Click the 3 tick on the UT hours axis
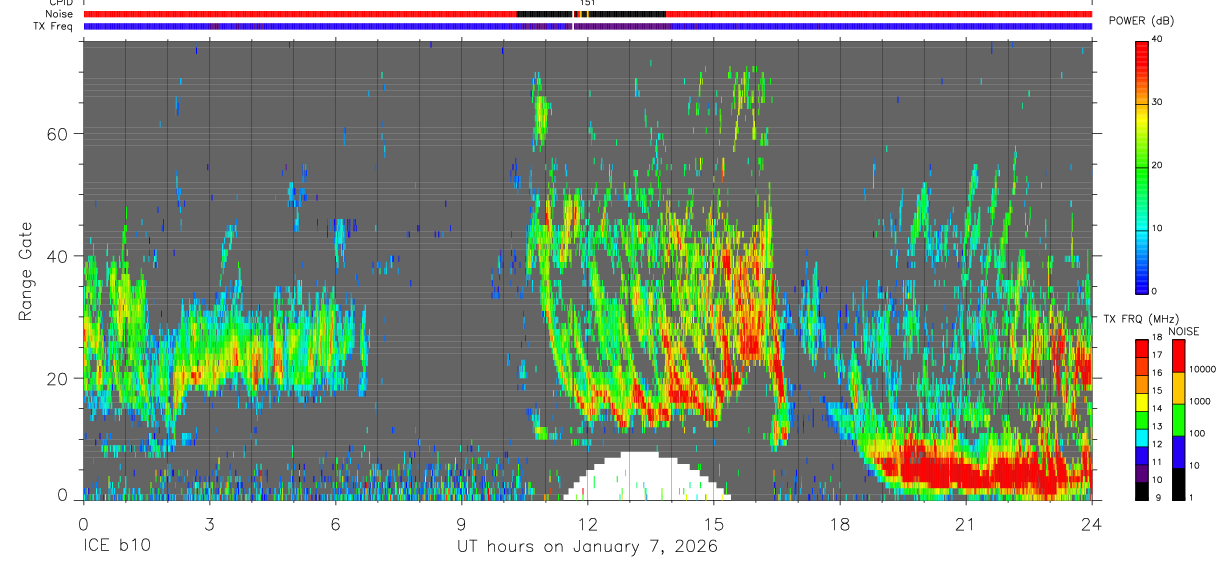1228x567 pixels. [x=209, y=524]
